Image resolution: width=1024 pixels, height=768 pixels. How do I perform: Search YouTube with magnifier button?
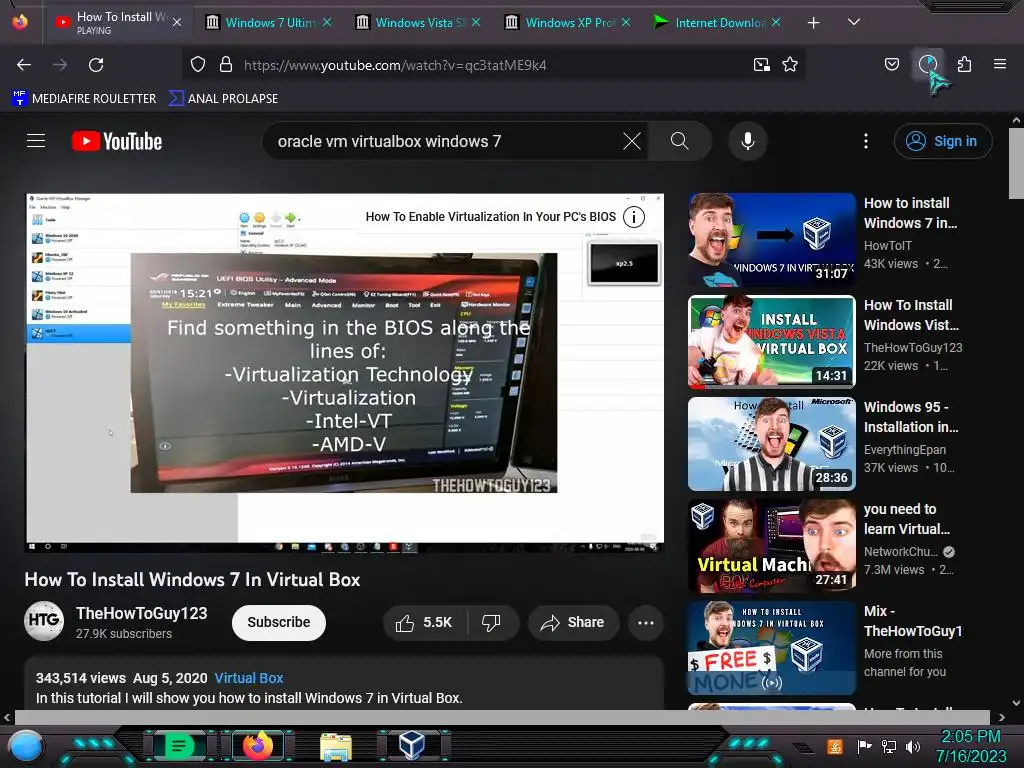(x=680, y=141)
